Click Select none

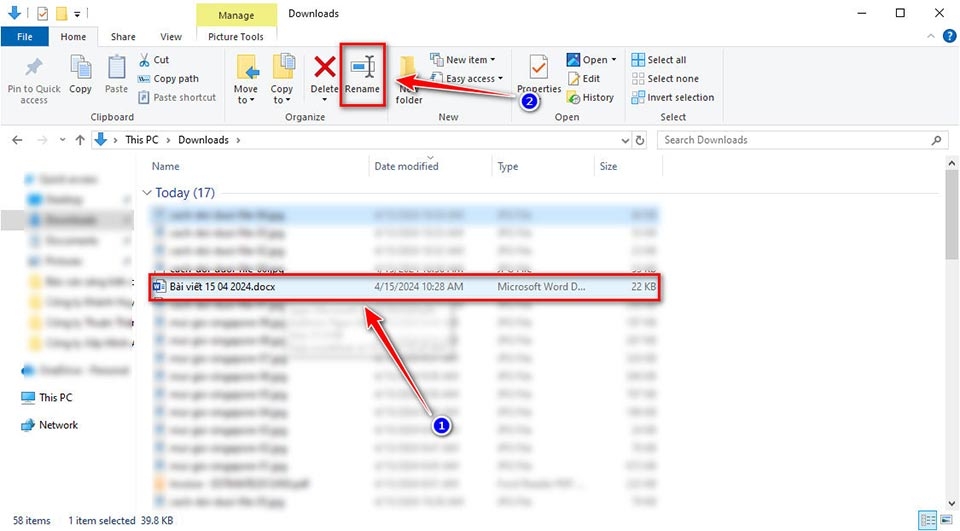click(665, 78)
